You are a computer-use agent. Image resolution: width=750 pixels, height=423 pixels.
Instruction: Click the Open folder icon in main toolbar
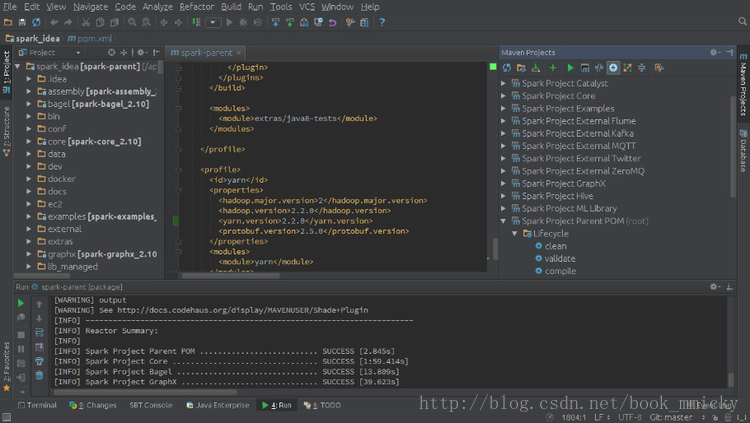(8, 22)
